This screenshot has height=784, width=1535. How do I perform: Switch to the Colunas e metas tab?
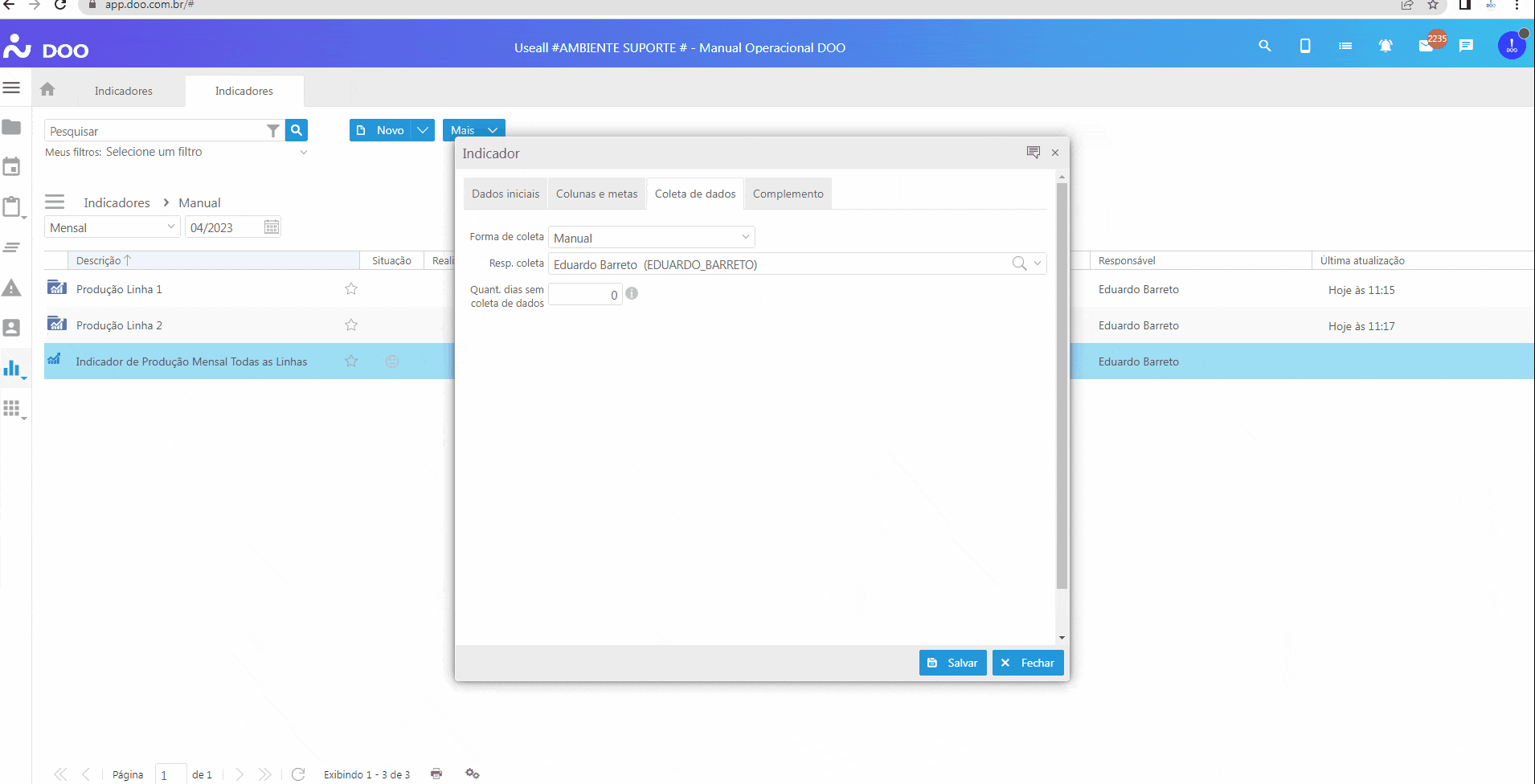596,194
